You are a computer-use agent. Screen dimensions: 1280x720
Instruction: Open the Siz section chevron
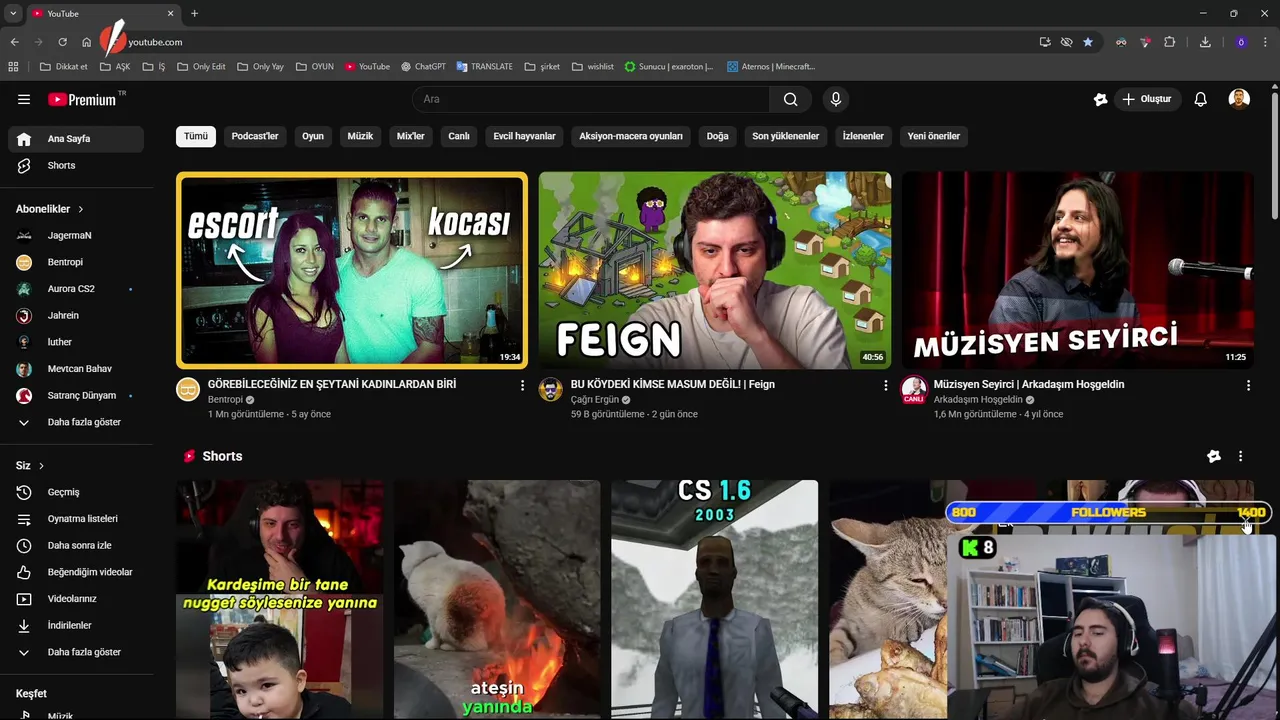[41, 466]
